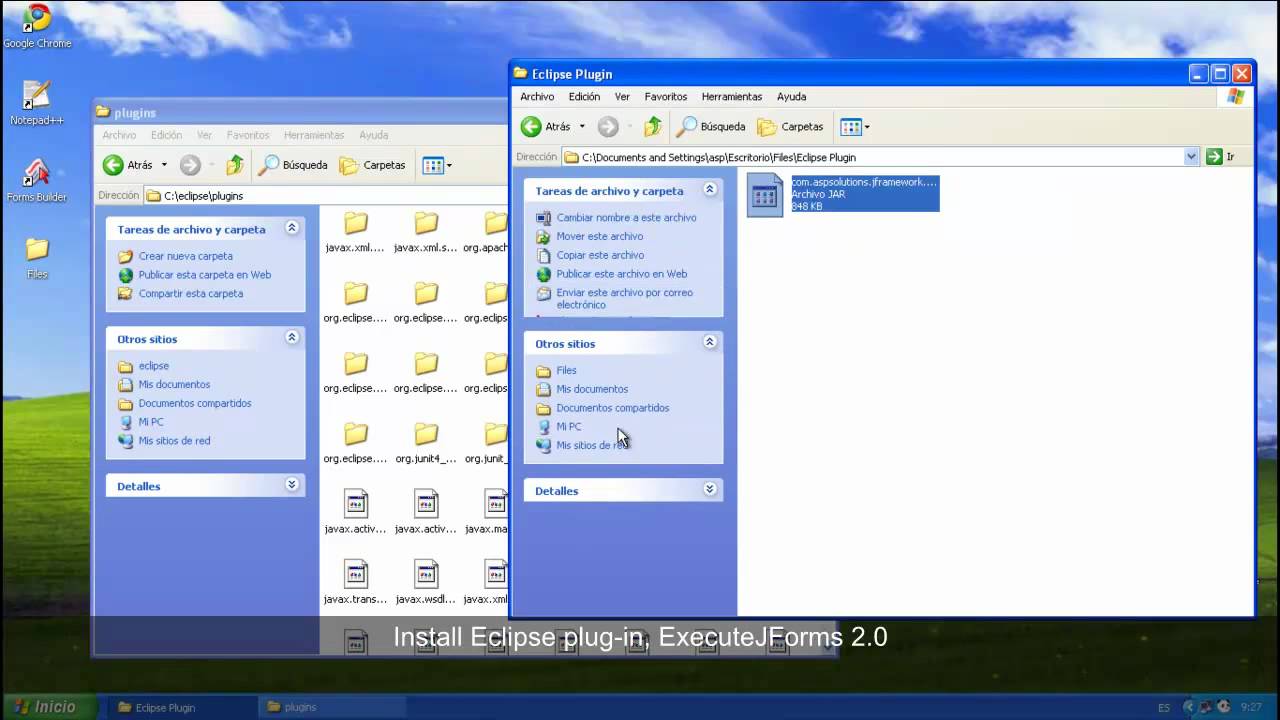Go up one folder in Eclipse Plugin window

point(653,127)
